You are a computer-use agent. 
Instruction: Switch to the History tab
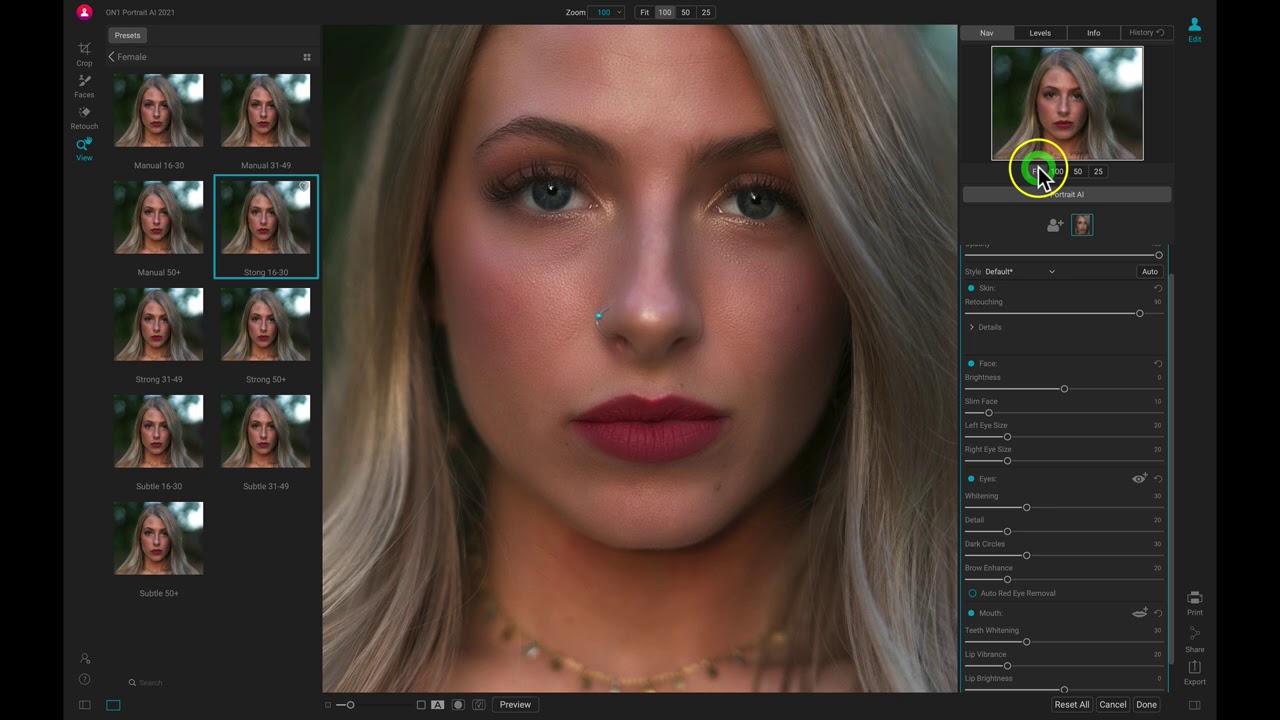[x=1146, y=33]
